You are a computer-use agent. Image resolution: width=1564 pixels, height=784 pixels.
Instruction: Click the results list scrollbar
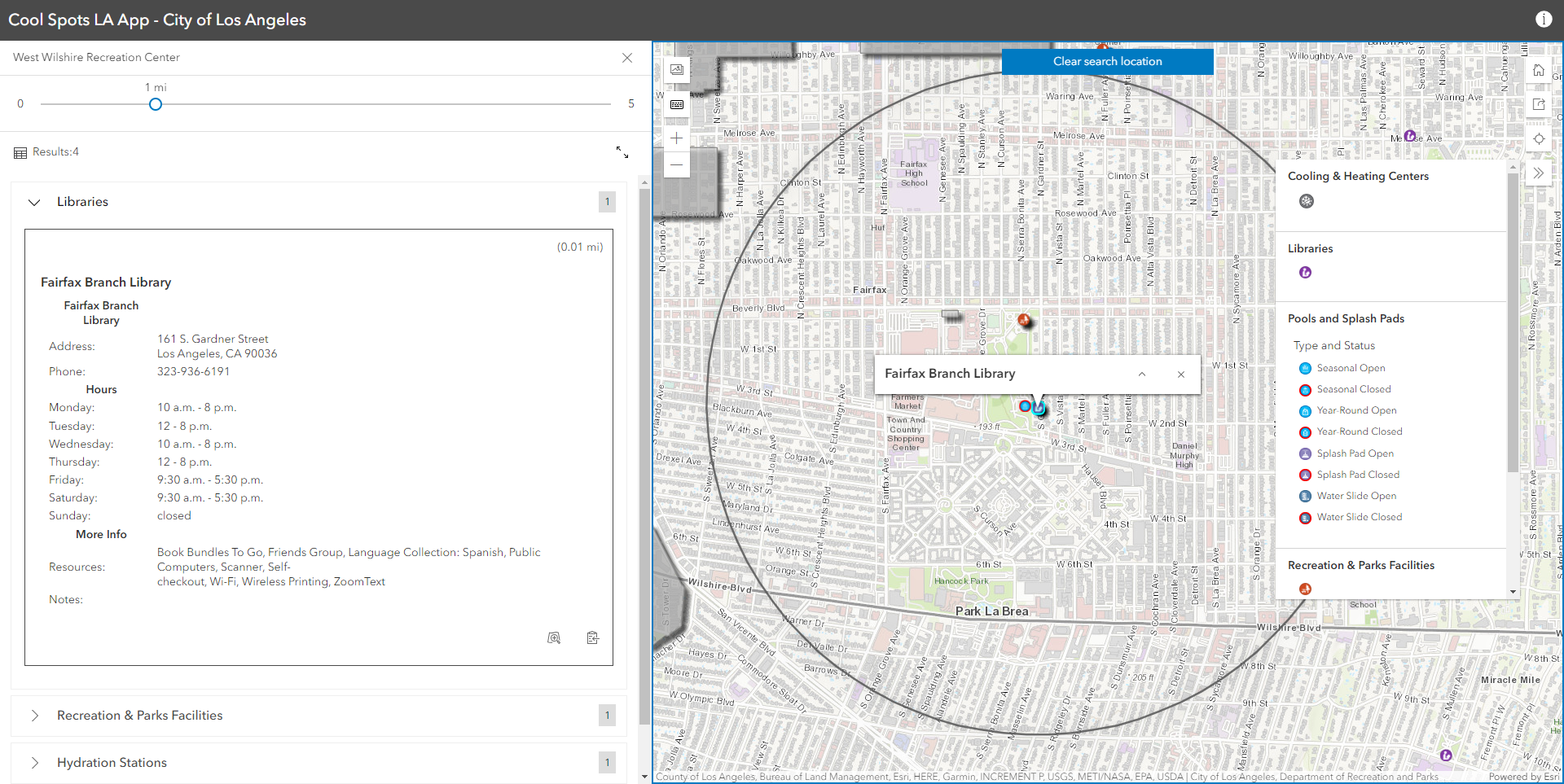click(645, 456)
